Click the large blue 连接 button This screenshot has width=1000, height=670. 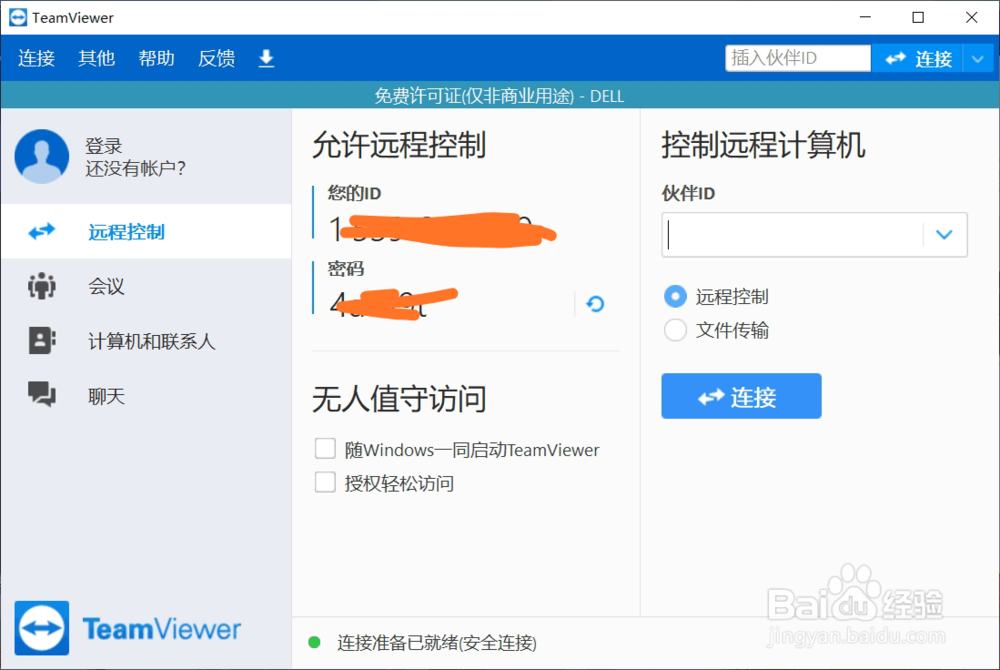[x=741, y=396]
